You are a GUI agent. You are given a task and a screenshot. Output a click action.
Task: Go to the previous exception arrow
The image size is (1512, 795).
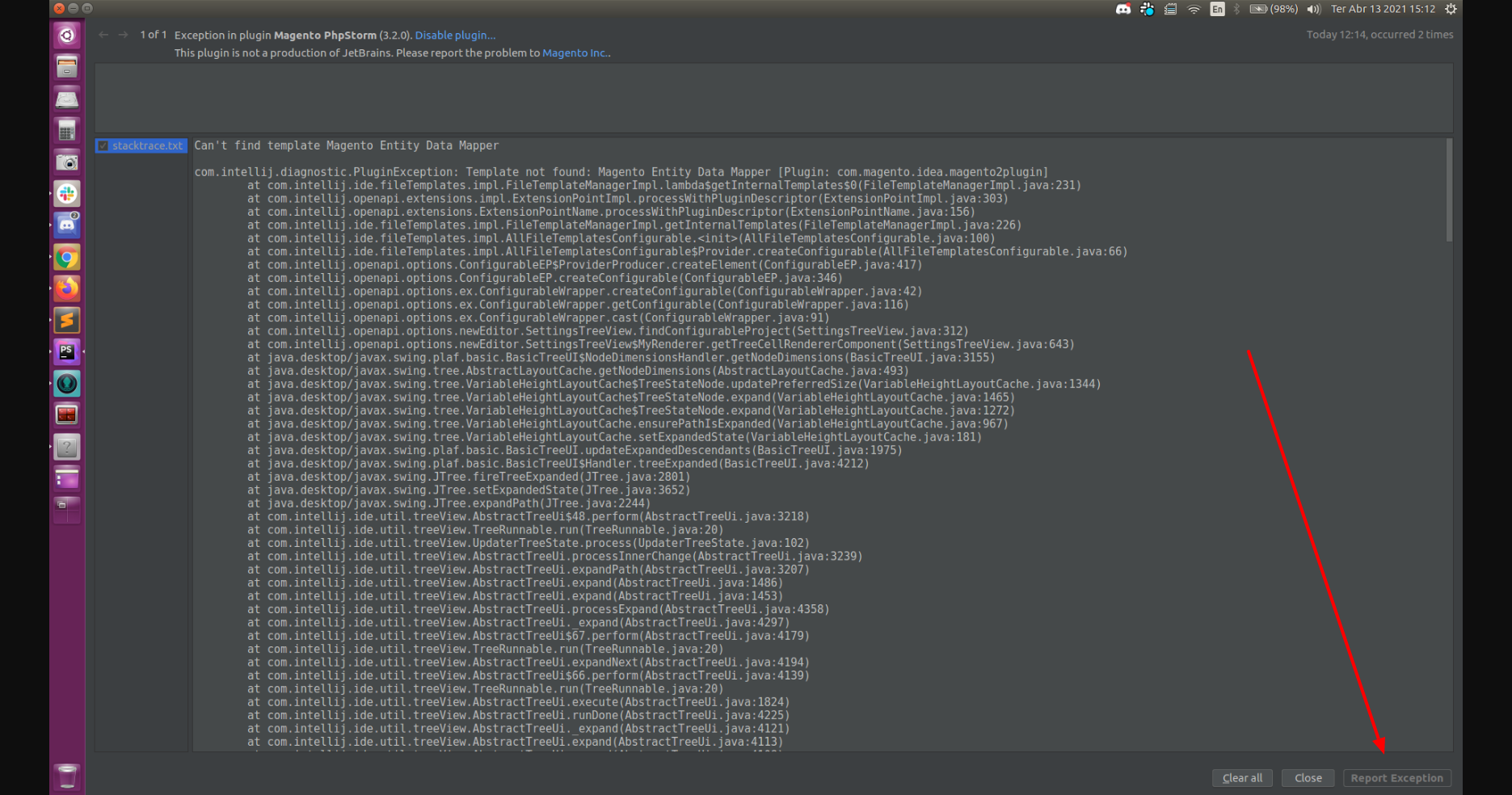pyautogui.click(x=103, y=35)
